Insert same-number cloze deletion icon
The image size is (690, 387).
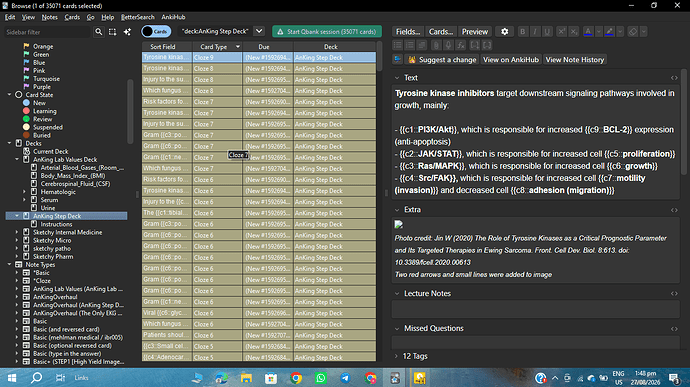coord(487,45)
